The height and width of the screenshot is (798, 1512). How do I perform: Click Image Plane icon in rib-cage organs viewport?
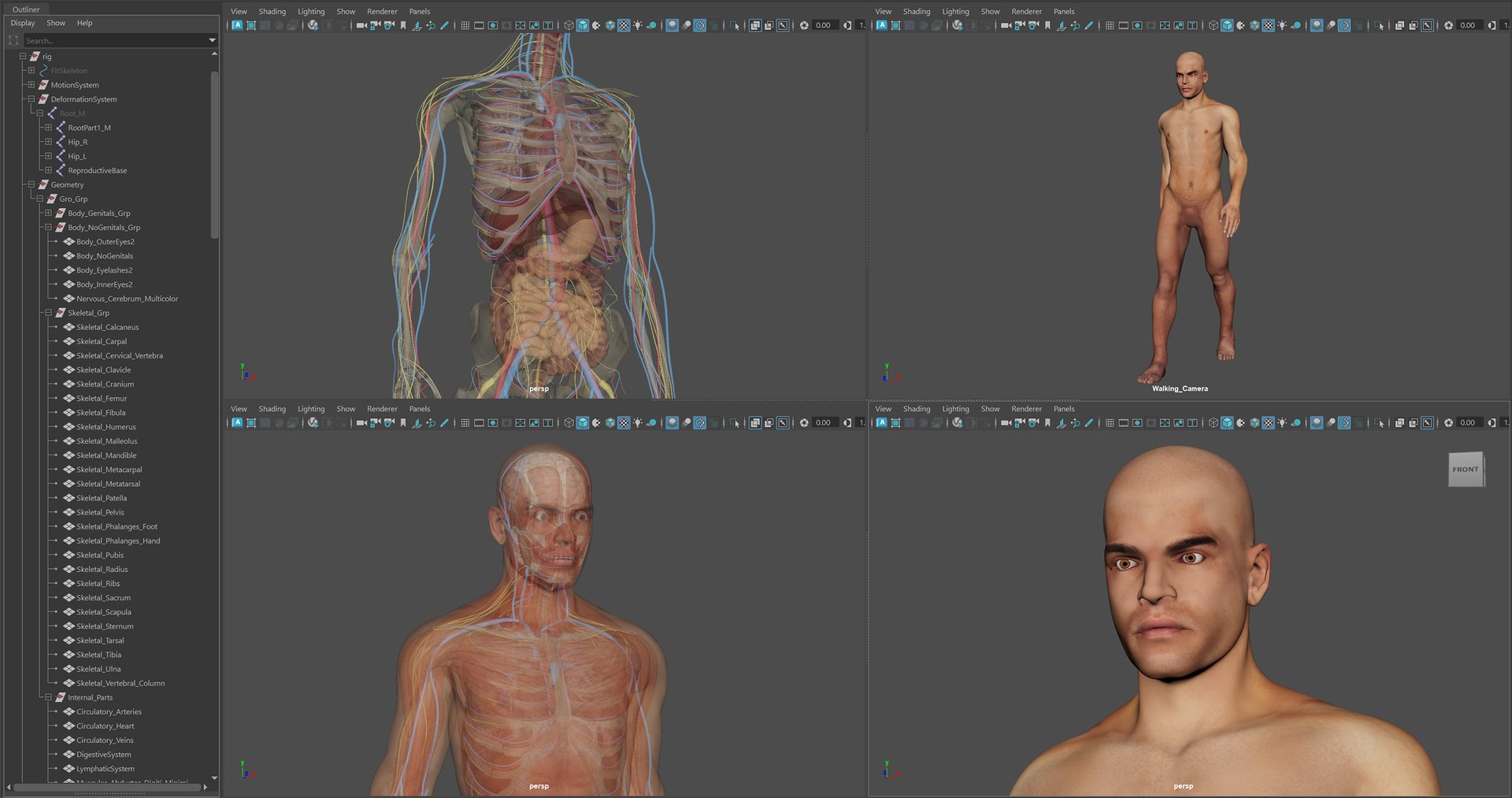[x=417, y=25]
